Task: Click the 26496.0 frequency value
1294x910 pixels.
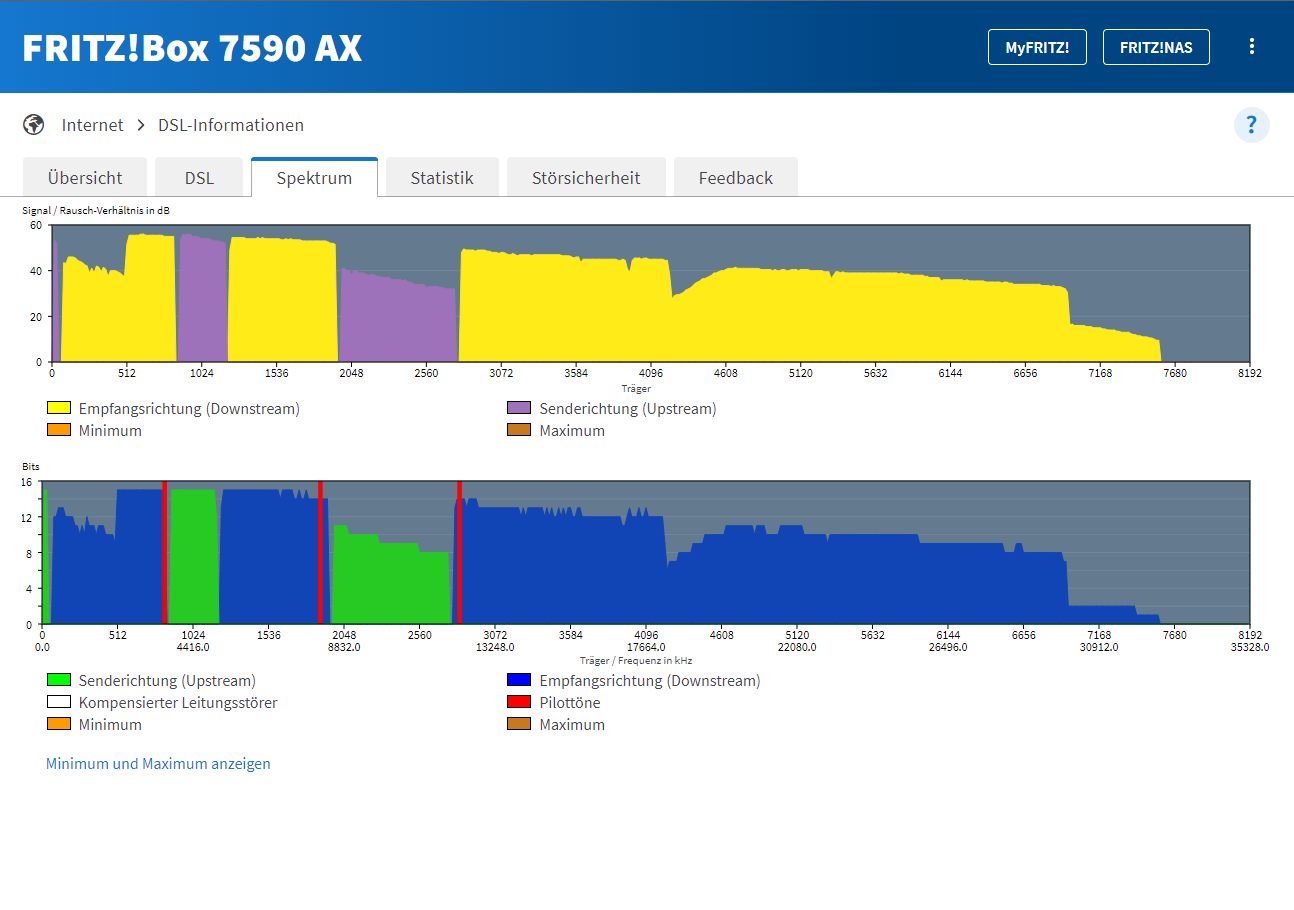Action: click(948, 647)
